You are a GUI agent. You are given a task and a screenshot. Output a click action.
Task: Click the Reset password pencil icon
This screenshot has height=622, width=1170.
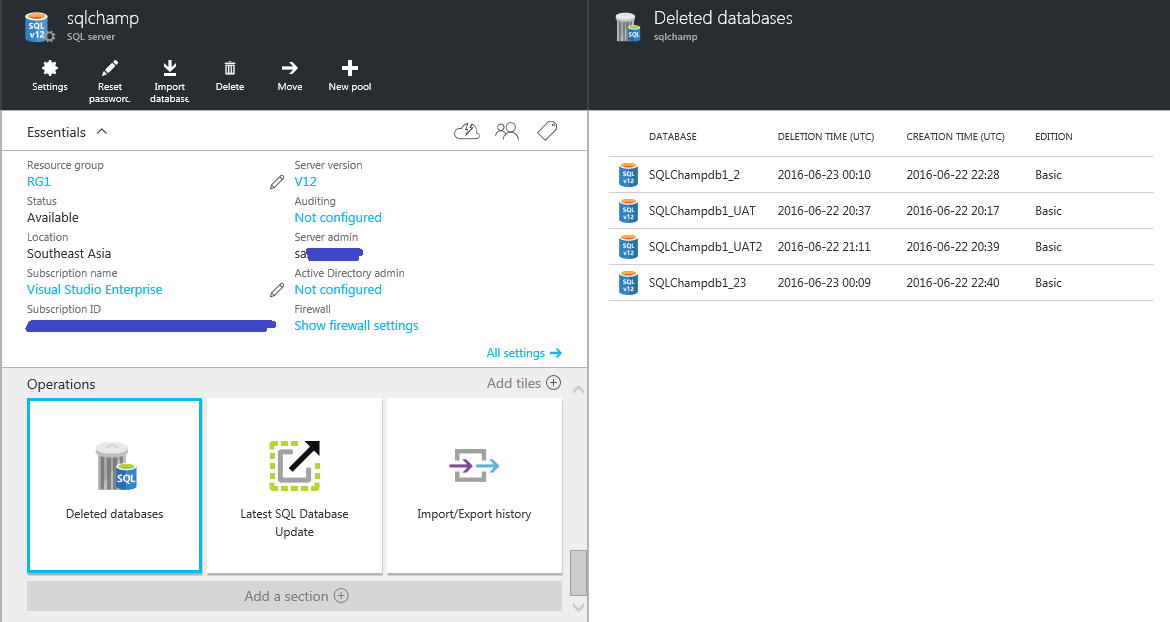pyautogui.click(x=110, y=69)
